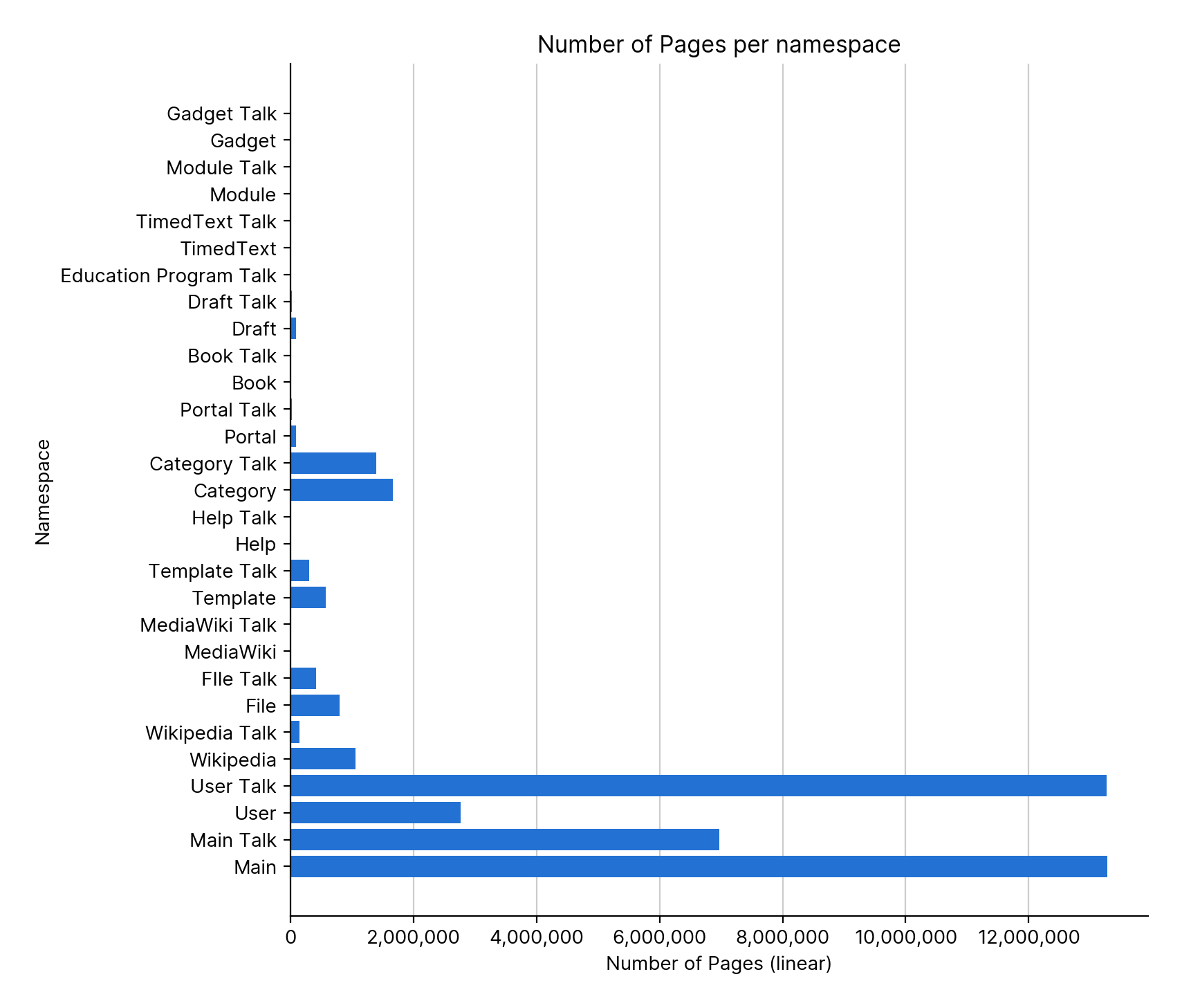This screenshot has height=1008, width=1182.
Task: Click the 'TimedText' label
Action: pyautogui.click(x=228, y=248)
